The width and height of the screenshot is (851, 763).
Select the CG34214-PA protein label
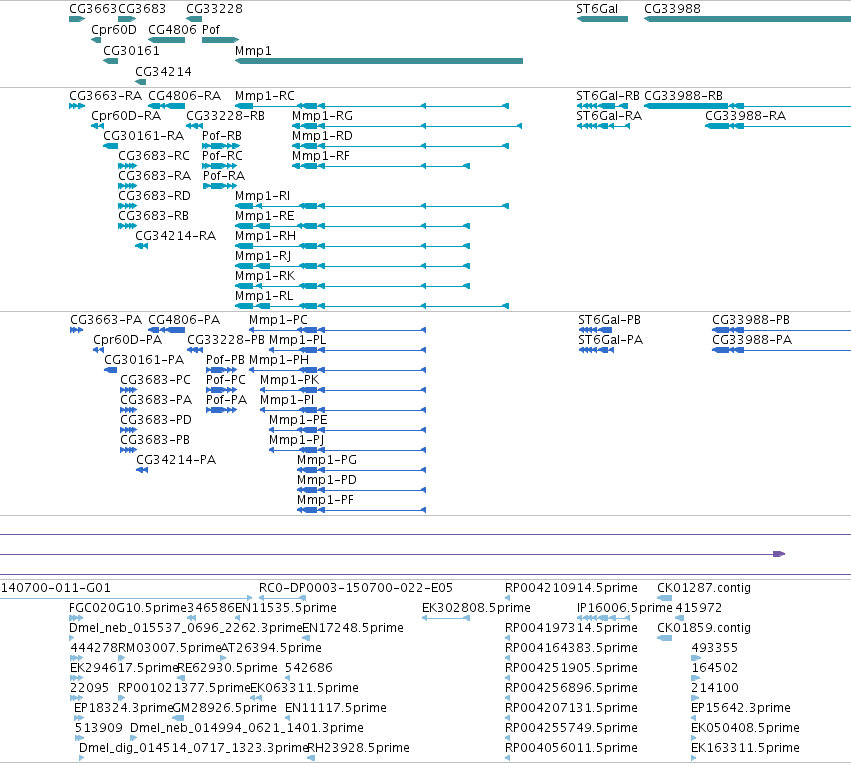(176, 461)
